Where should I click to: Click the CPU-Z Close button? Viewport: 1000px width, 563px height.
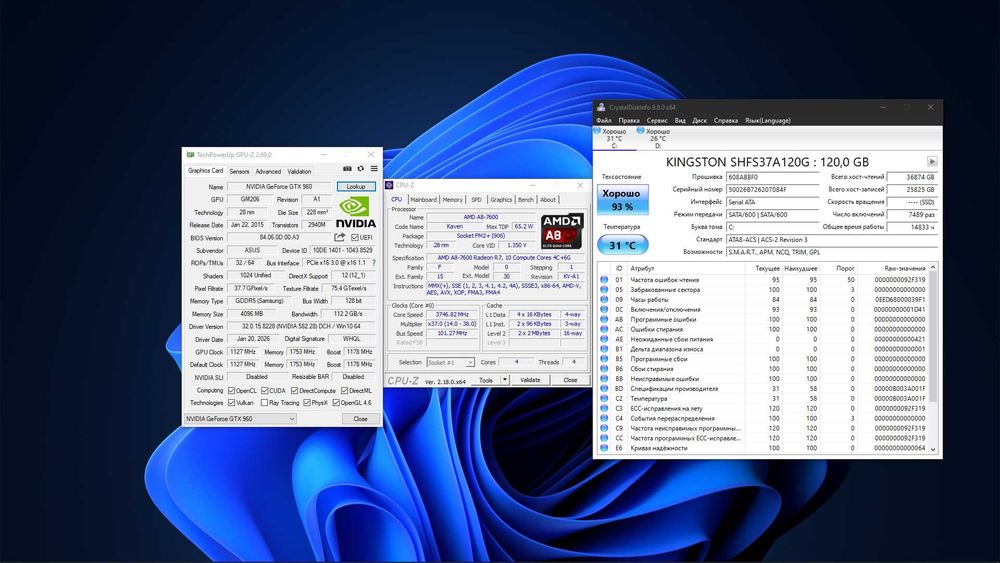[x=570, y=379]
